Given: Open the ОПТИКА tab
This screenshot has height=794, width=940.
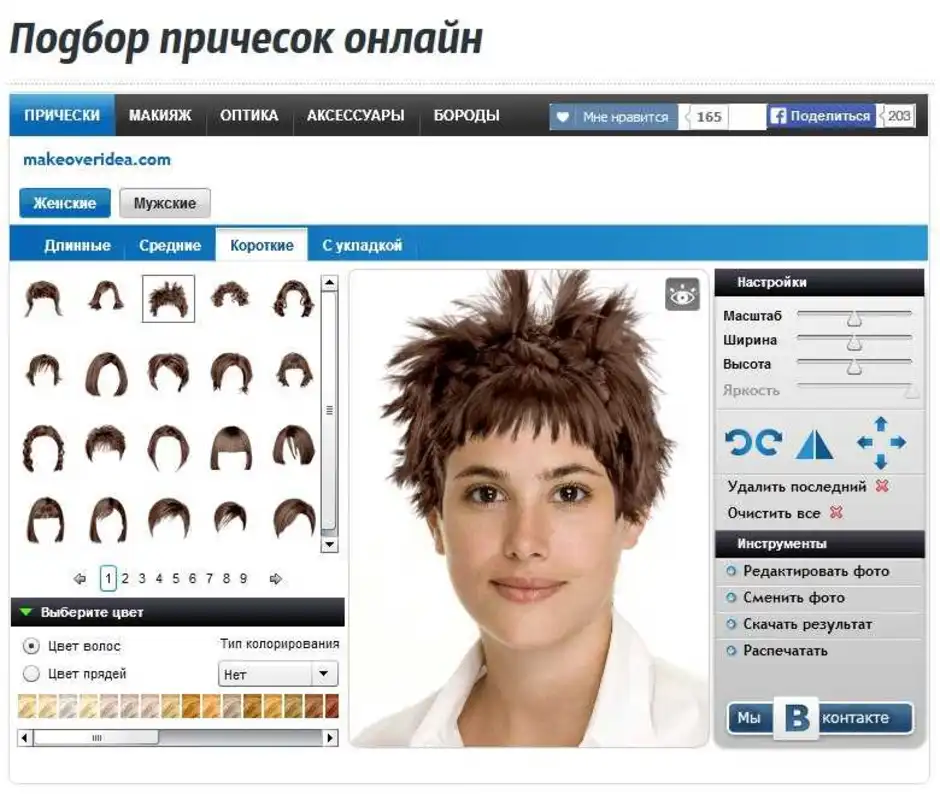Looking at the screenshot, I should 249,115.
